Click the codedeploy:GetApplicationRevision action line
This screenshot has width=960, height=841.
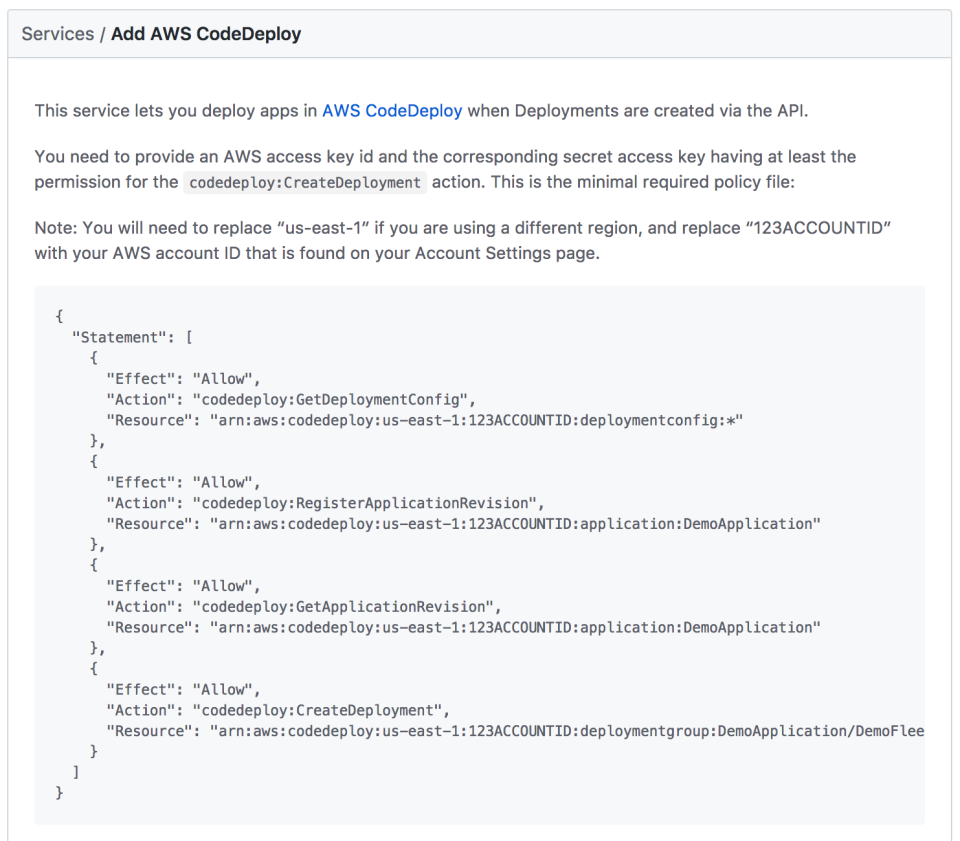pos(304,607)
